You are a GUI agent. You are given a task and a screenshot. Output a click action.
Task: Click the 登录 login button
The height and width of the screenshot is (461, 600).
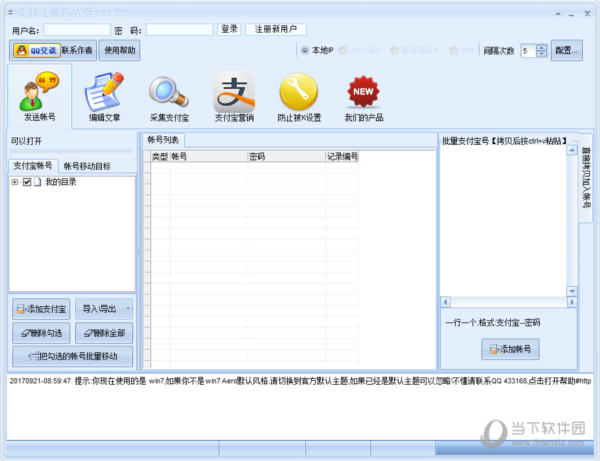click(x=229, y=29)
